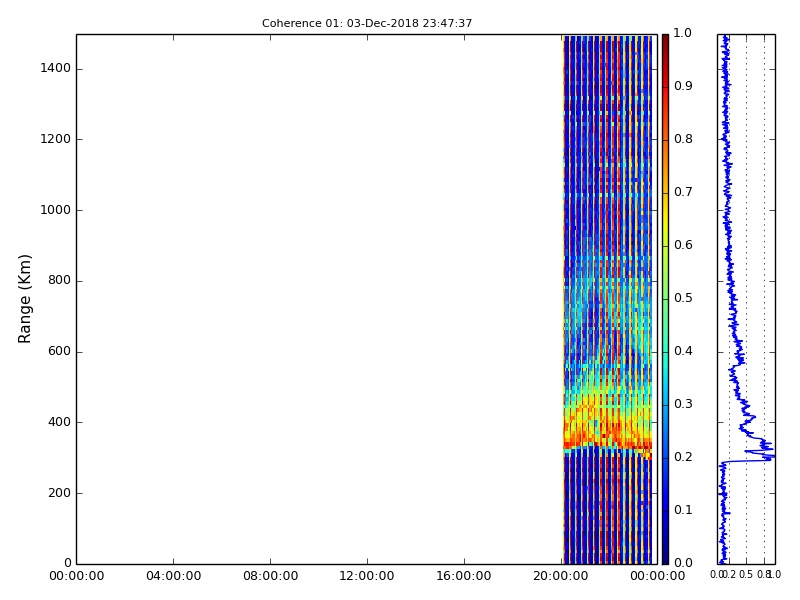Click the 0.4 colorbar label
This screenshot has width=800, height=600.
[683, 351]
